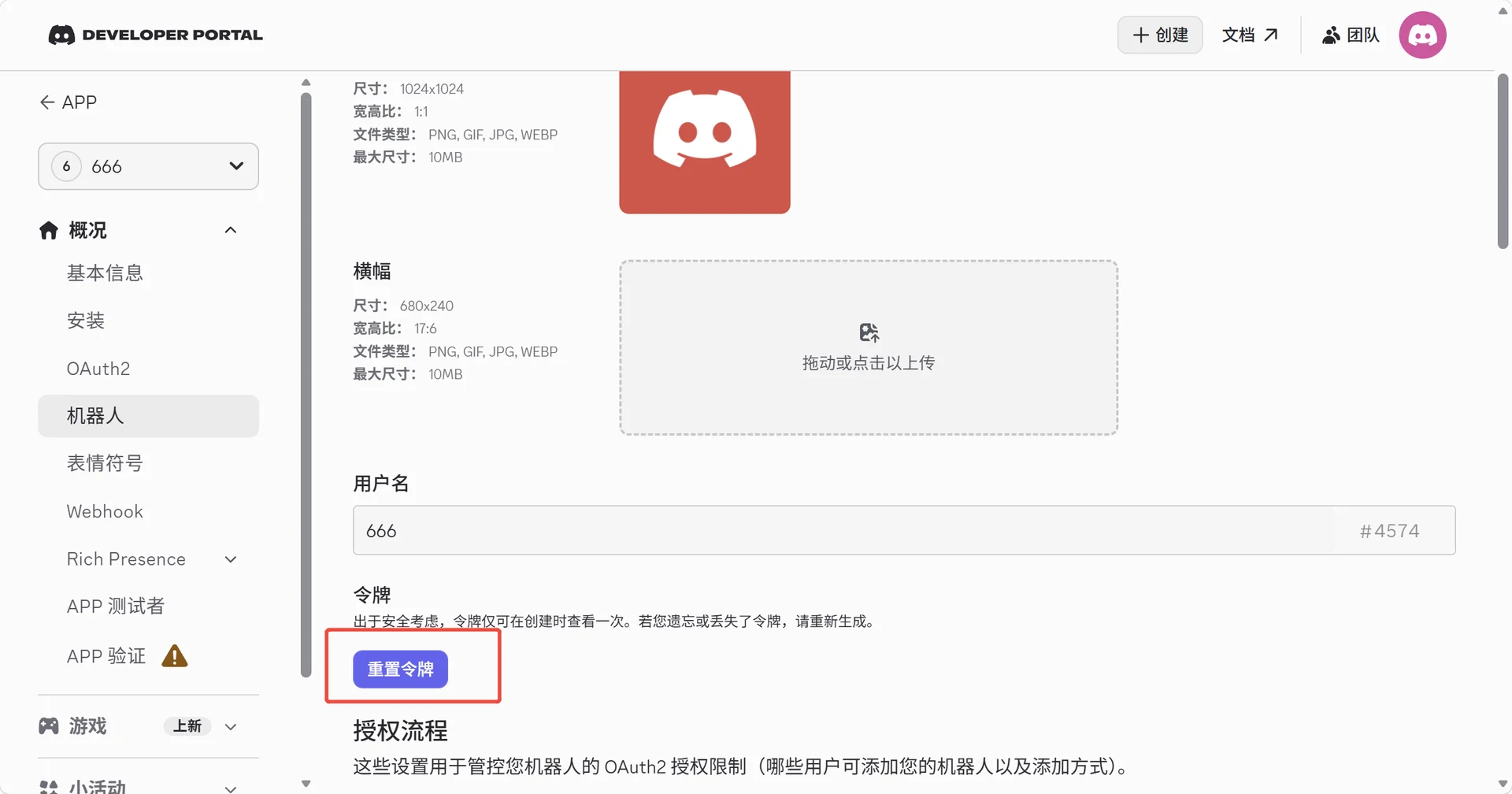
Task: Click the 团队 people icon
Action: click(1331, 35)
